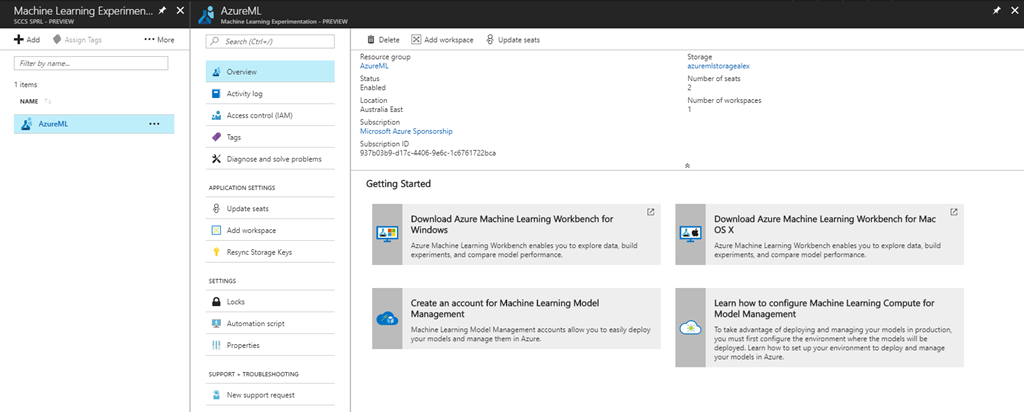
Task: Click the Overview flask icon in sidebar
Action: click(x=216, y=72)
